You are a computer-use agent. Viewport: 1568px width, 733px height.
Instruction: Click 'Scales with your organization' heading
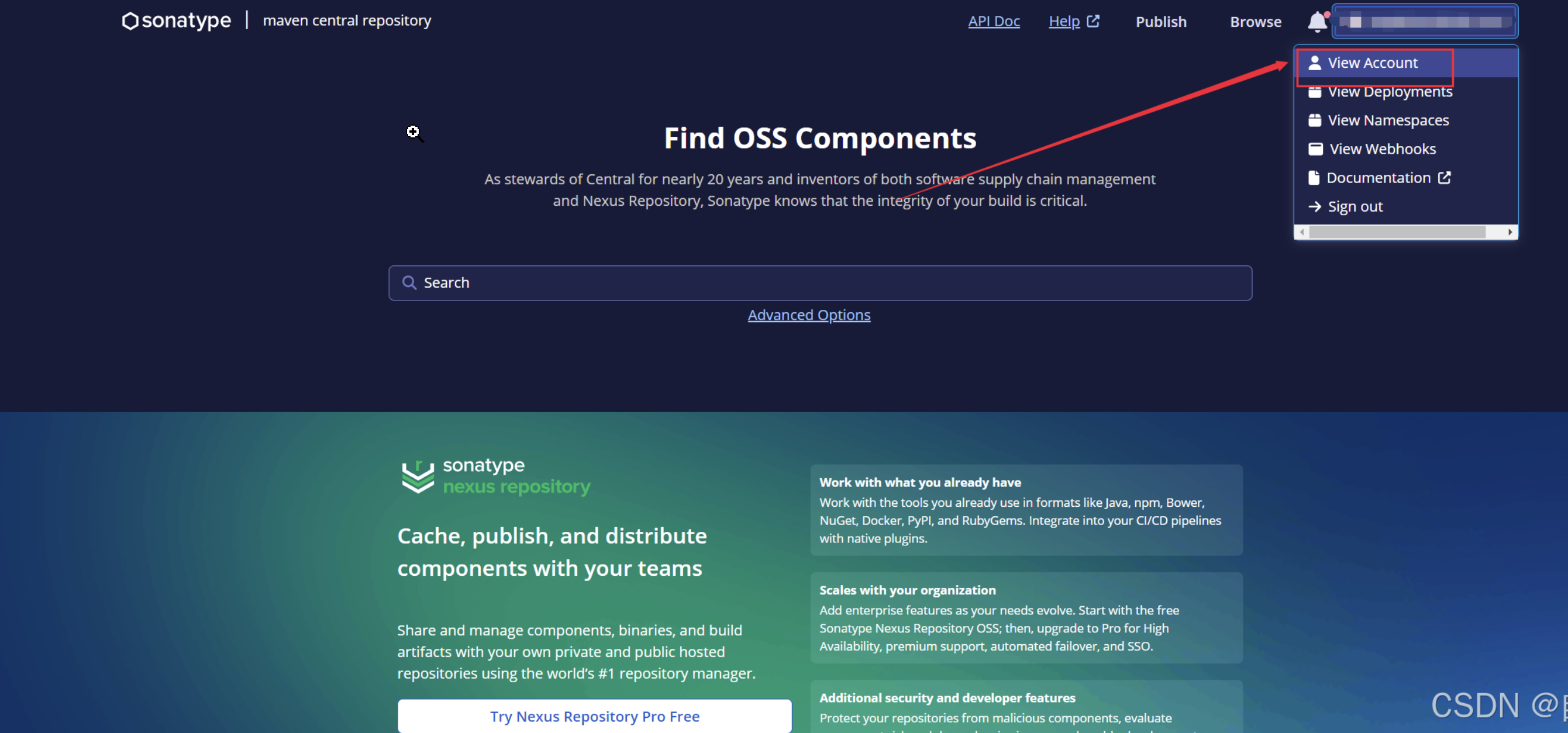pos(907,590)
